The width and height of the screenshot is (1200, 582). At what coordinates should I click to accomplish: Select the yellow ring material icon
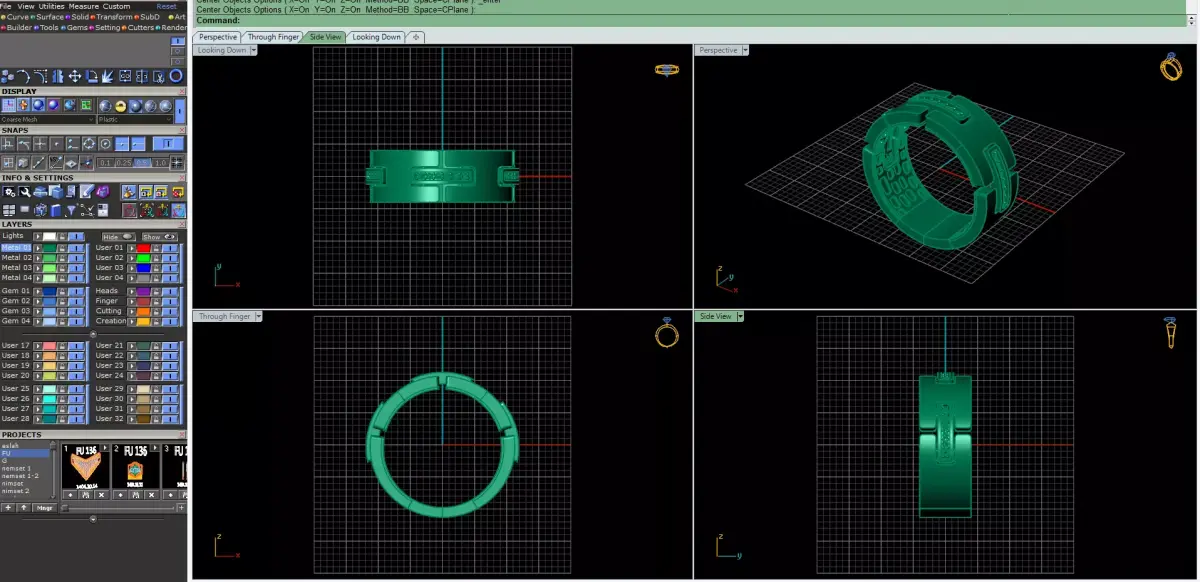click(120, 106)
